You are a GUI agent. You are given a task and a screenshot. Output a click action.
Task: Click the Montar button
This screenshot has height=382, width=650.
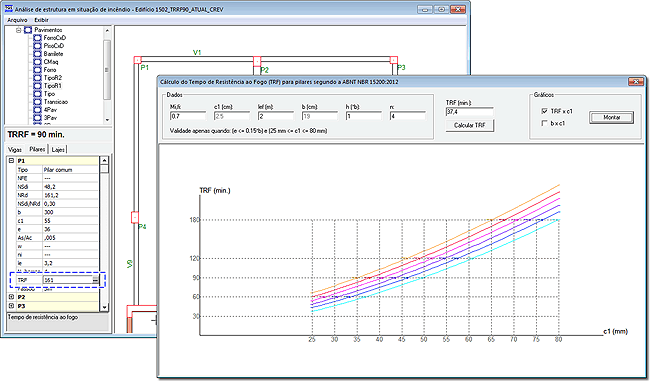point(611,117)
